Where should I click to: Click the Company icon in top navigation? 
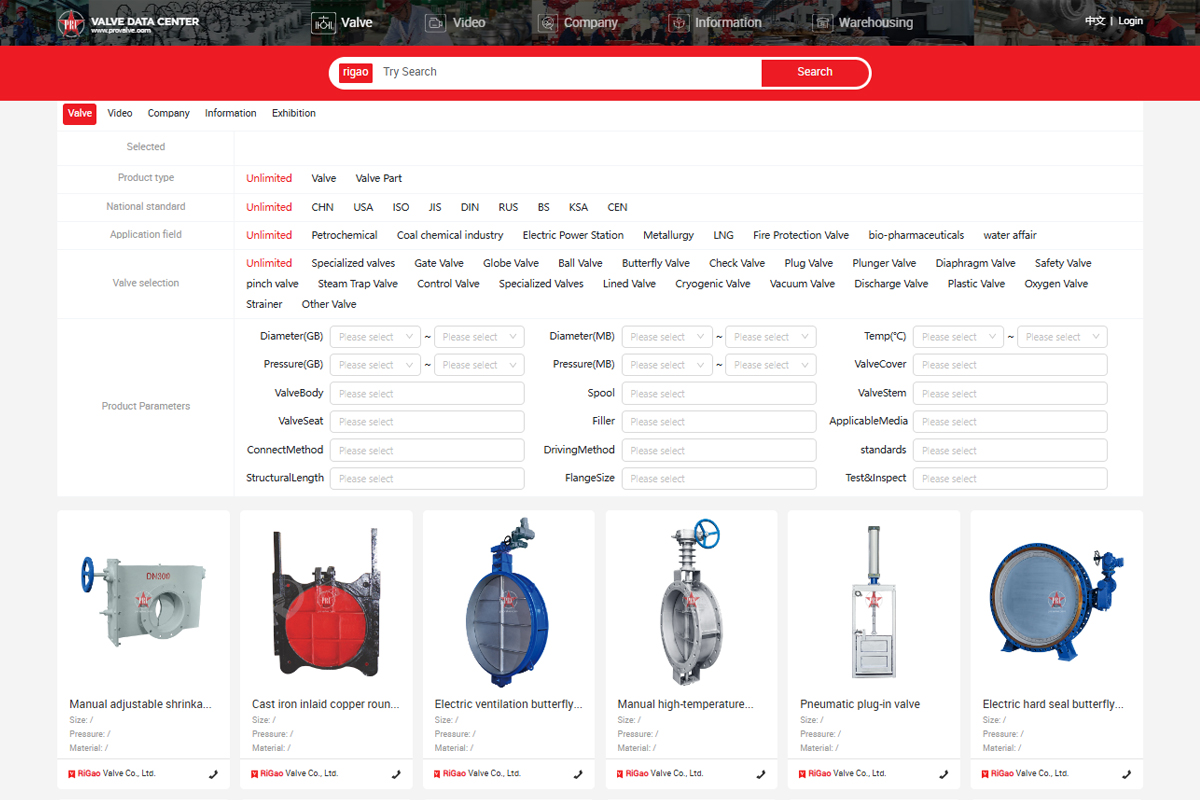[x=547, y=23]
